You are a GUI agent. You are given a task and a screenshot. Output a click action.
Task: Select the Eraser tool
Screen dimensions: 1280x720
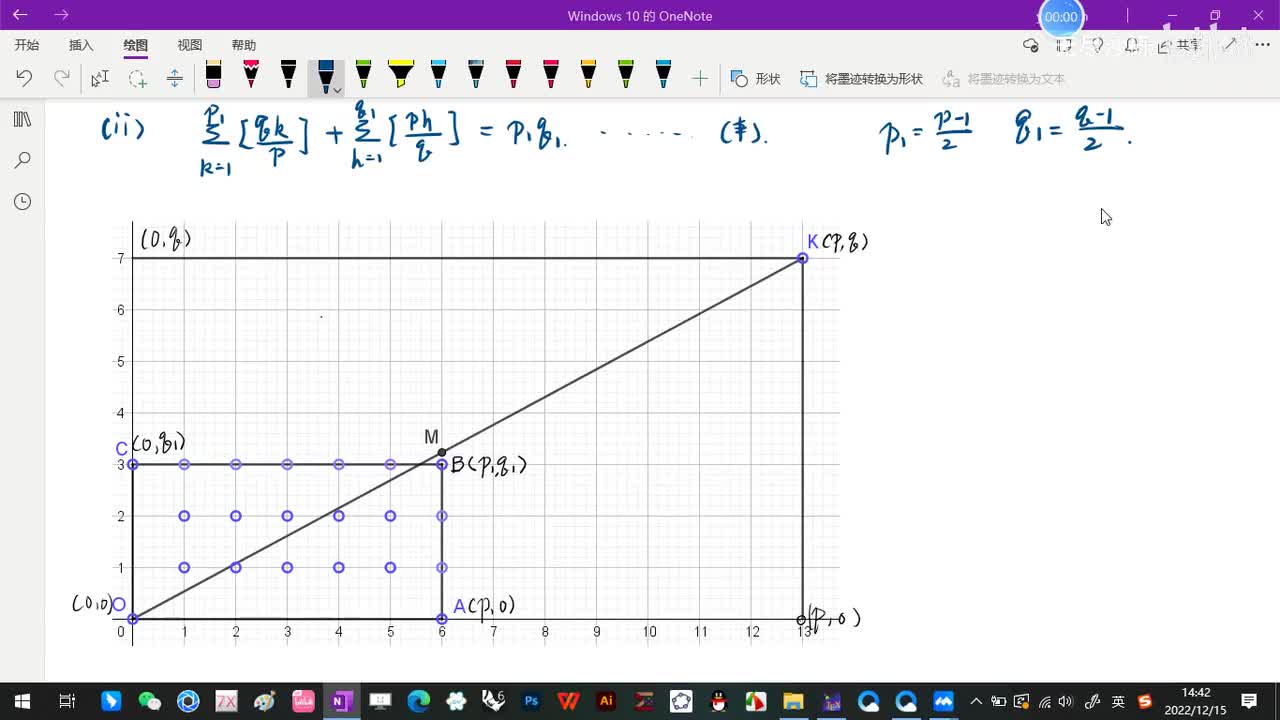click(x=213, y=75)
